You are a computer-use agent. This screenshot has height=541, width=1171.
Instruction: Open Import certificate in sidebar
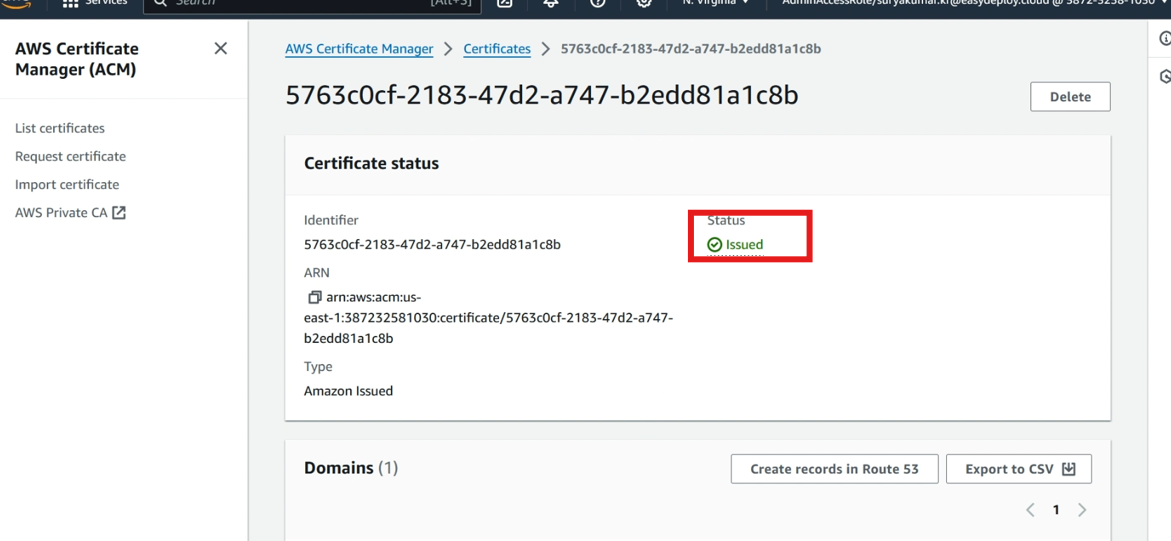point(67,185)
